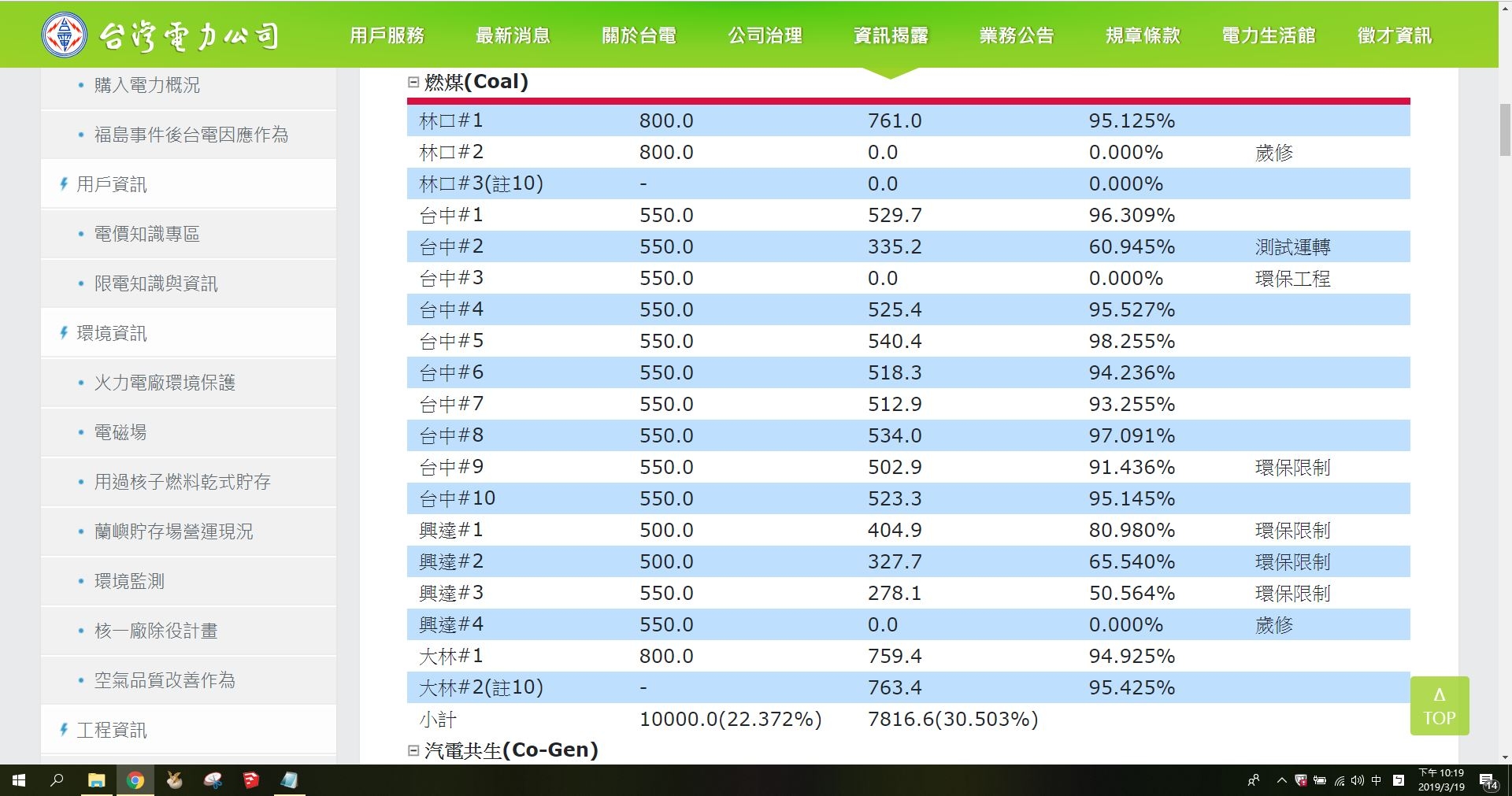1512x796 pixels.
Task: Select the 台中#3 環保工程 remark
Action: point(1292,278)
